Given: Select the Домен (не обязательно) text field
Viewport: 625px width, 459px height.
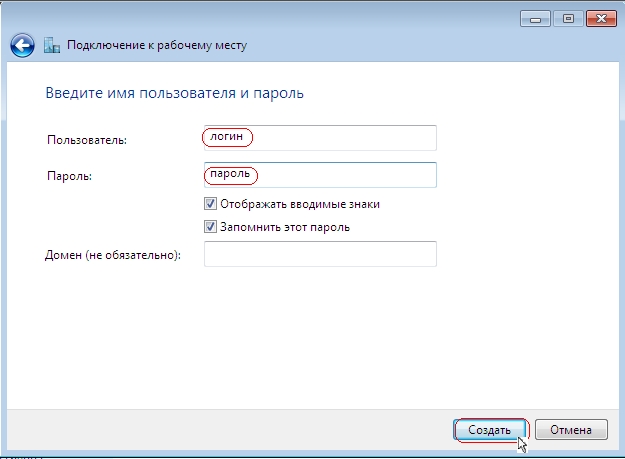Looking at the screenshot, I should (320, 254).
